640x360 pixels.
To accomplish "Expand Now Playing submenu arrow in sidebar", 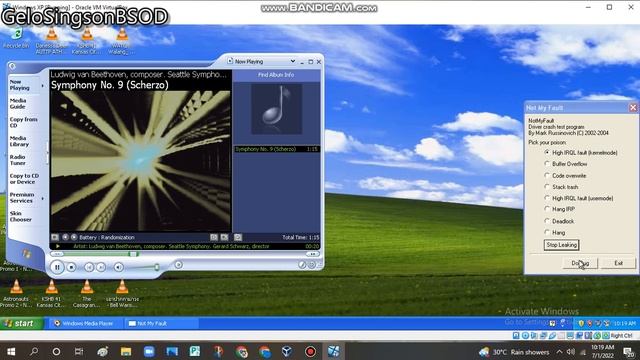I will tap(42, 86).
